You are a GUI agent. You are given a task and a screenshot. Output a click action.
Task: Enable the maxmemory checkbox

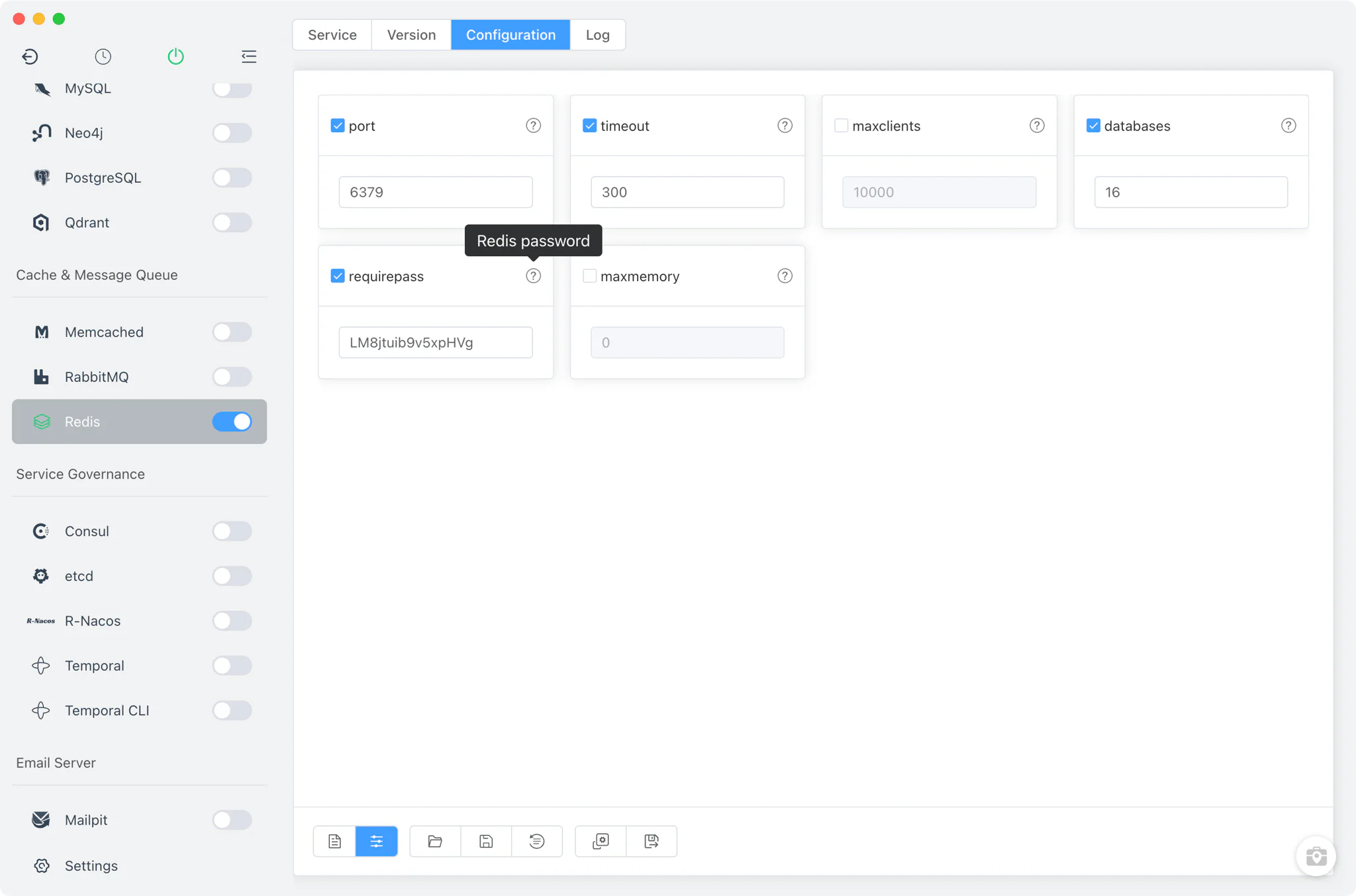(589, 276)
